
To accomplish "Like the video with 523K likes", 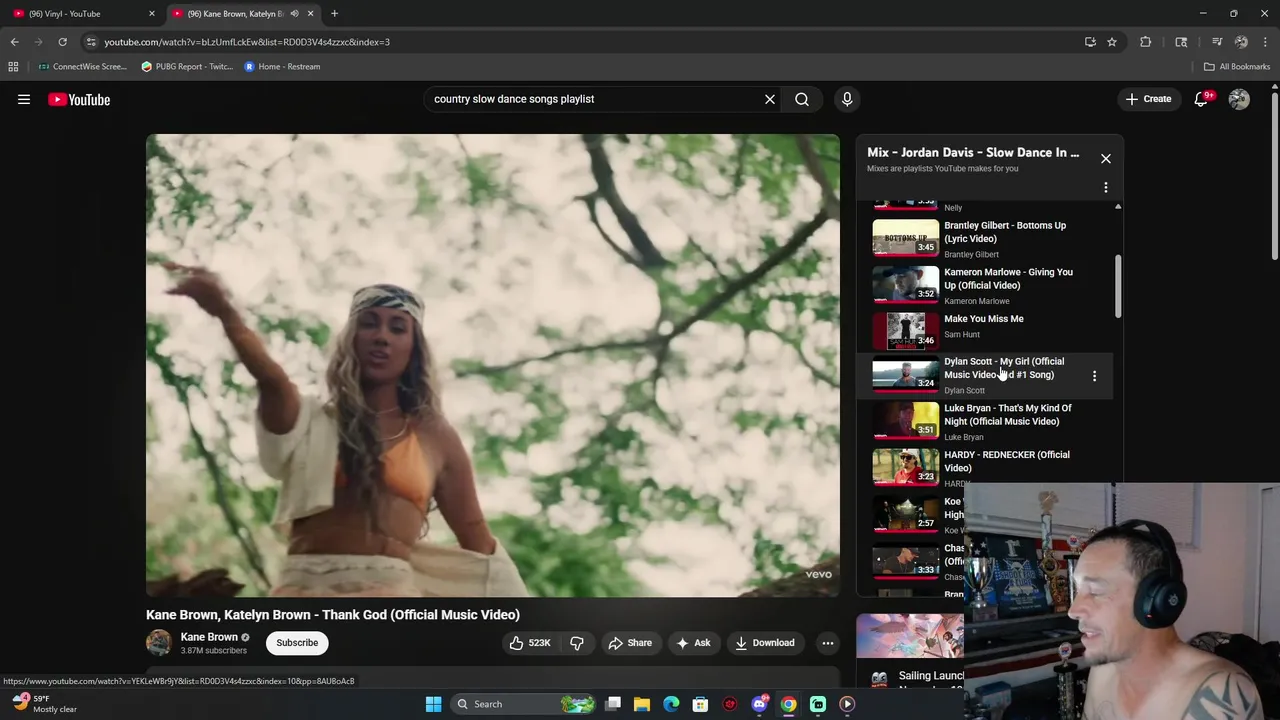I will (530, 643).
